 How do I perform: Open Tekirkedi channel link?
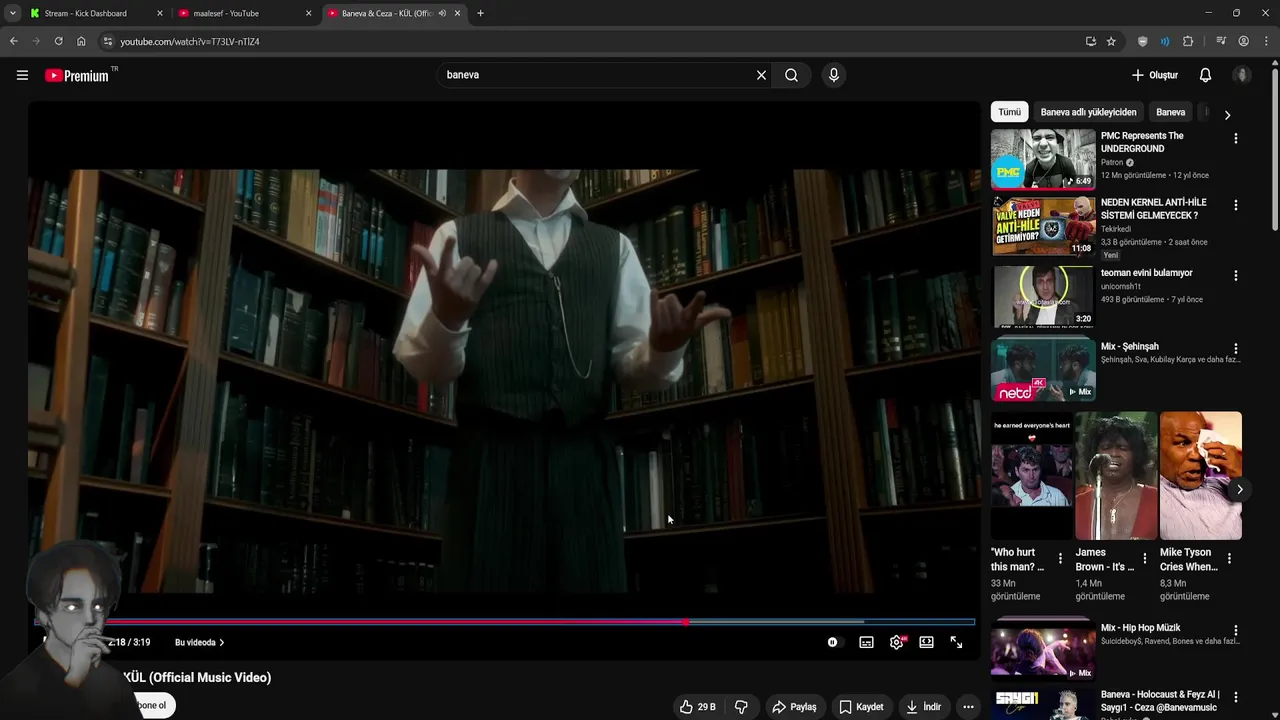tap(1116, 229)
